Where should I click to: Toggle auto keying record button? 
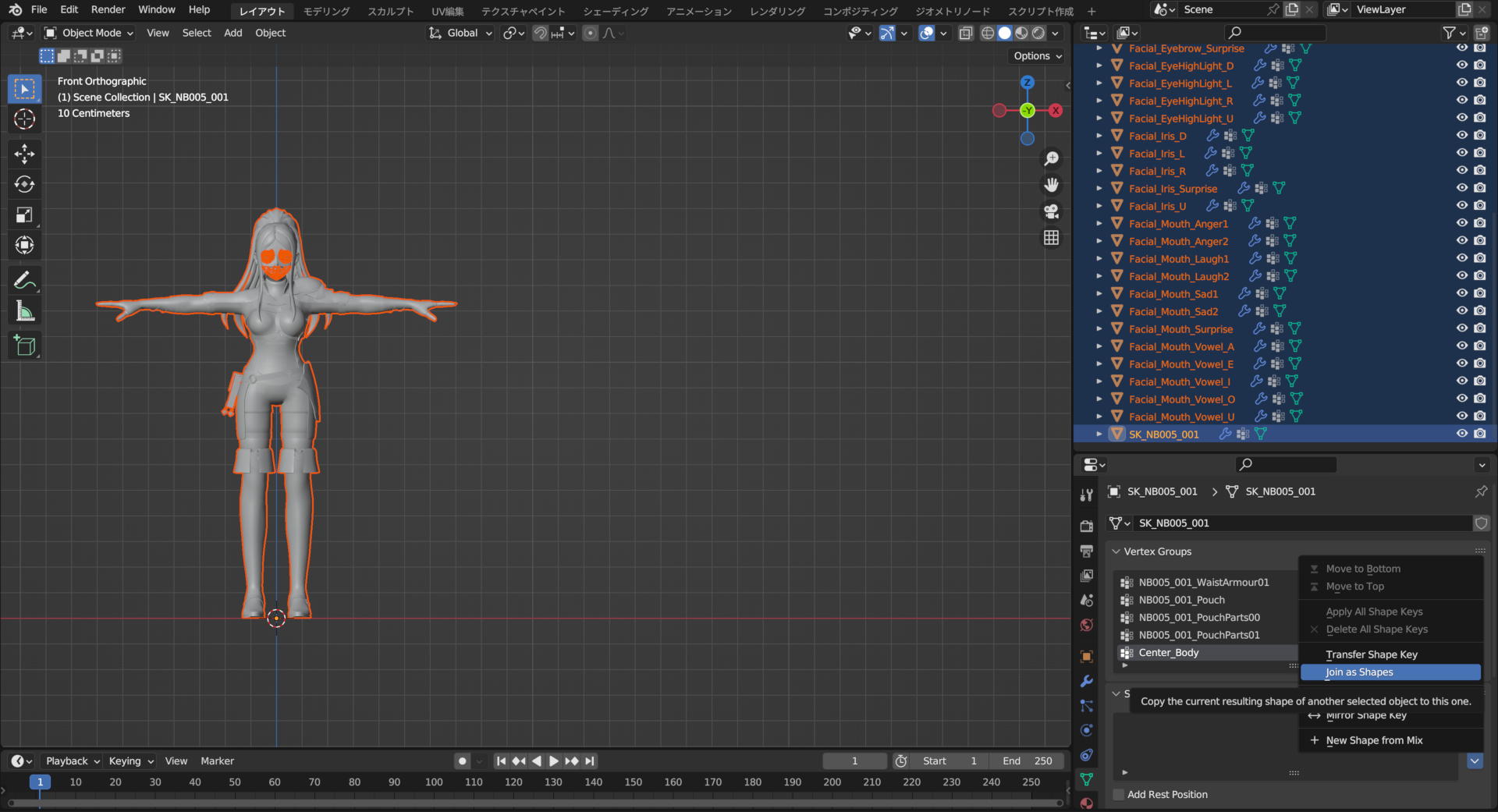463,761
